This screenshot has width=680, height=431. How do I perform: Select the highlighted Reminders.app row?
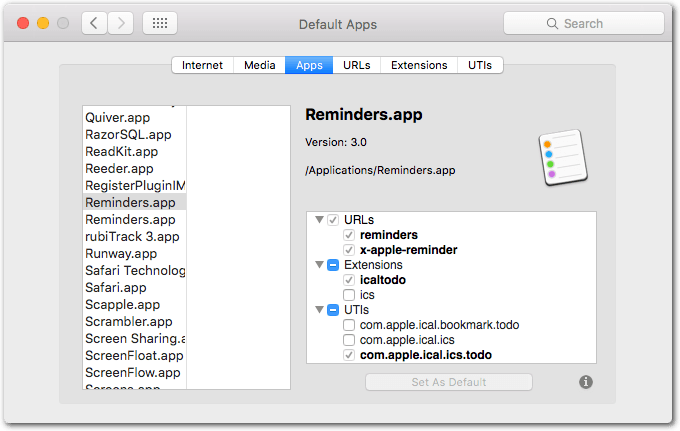point(134,202)
